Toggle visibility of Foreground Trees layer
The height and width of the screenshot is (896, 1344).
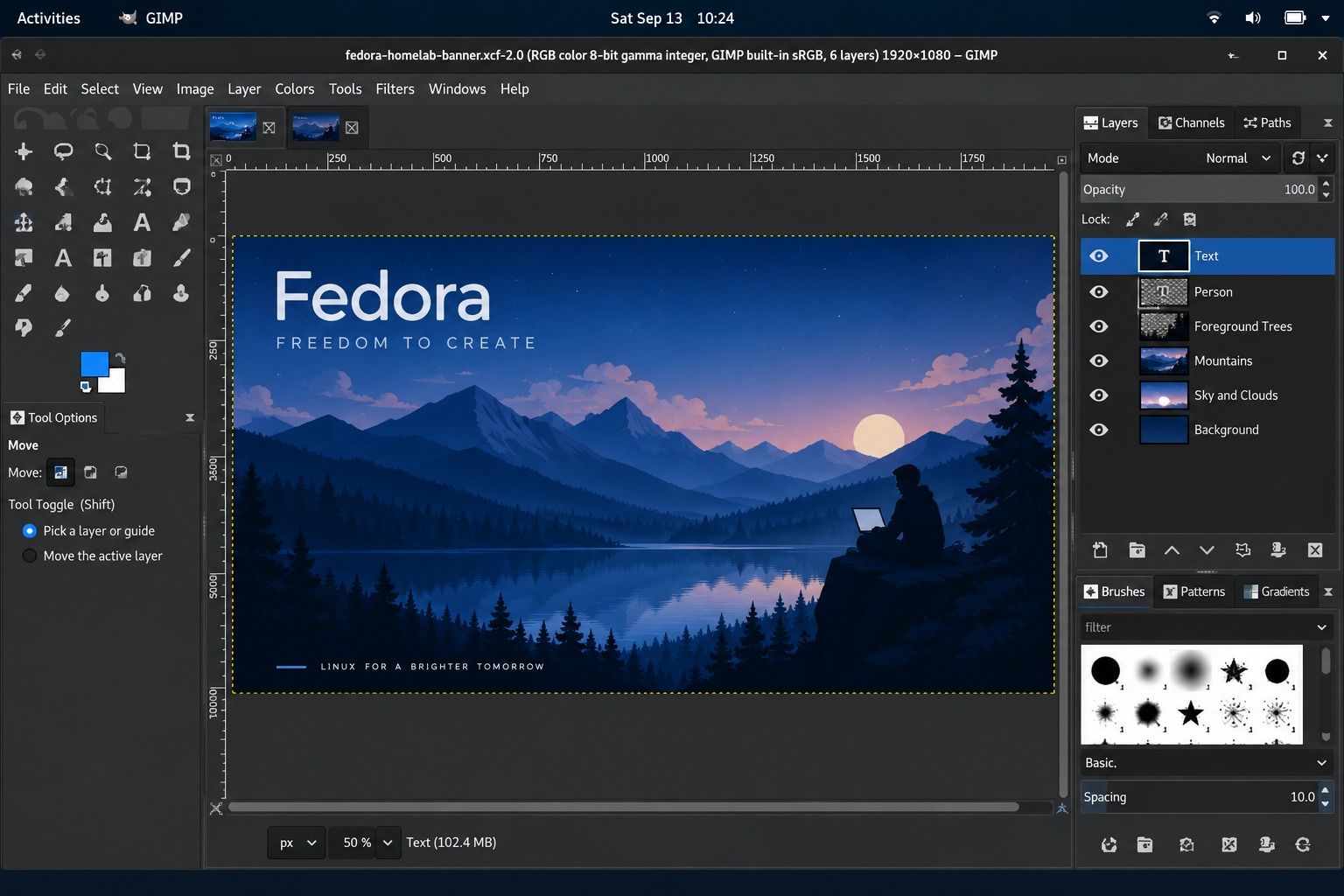tap(1099, 326)
